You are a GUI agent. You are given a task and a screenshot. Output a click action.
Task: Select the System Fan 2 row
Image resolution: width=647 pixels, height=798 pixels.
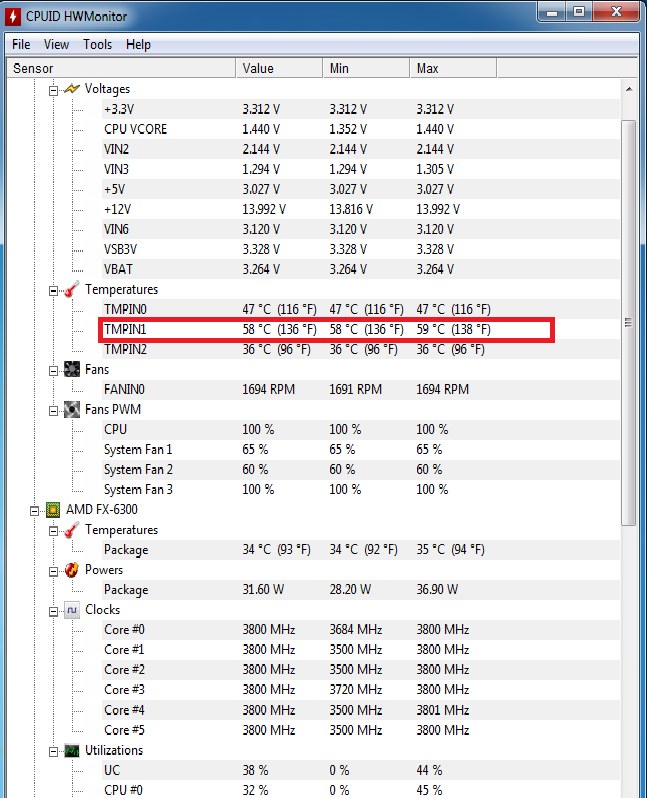click(x=360, y=469)
